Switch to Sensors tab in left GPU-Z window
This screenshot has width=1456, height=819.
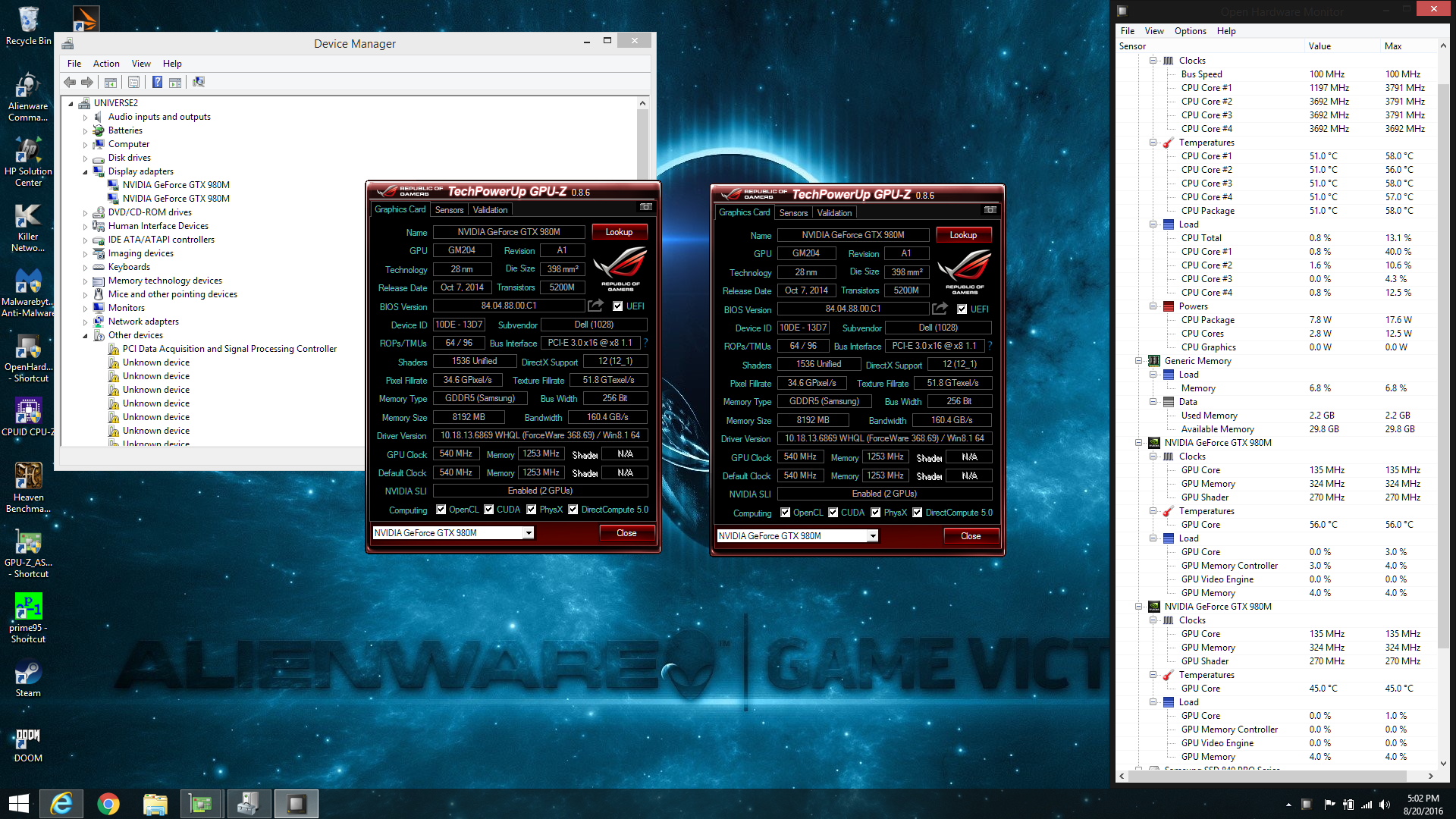coord(449,210)
